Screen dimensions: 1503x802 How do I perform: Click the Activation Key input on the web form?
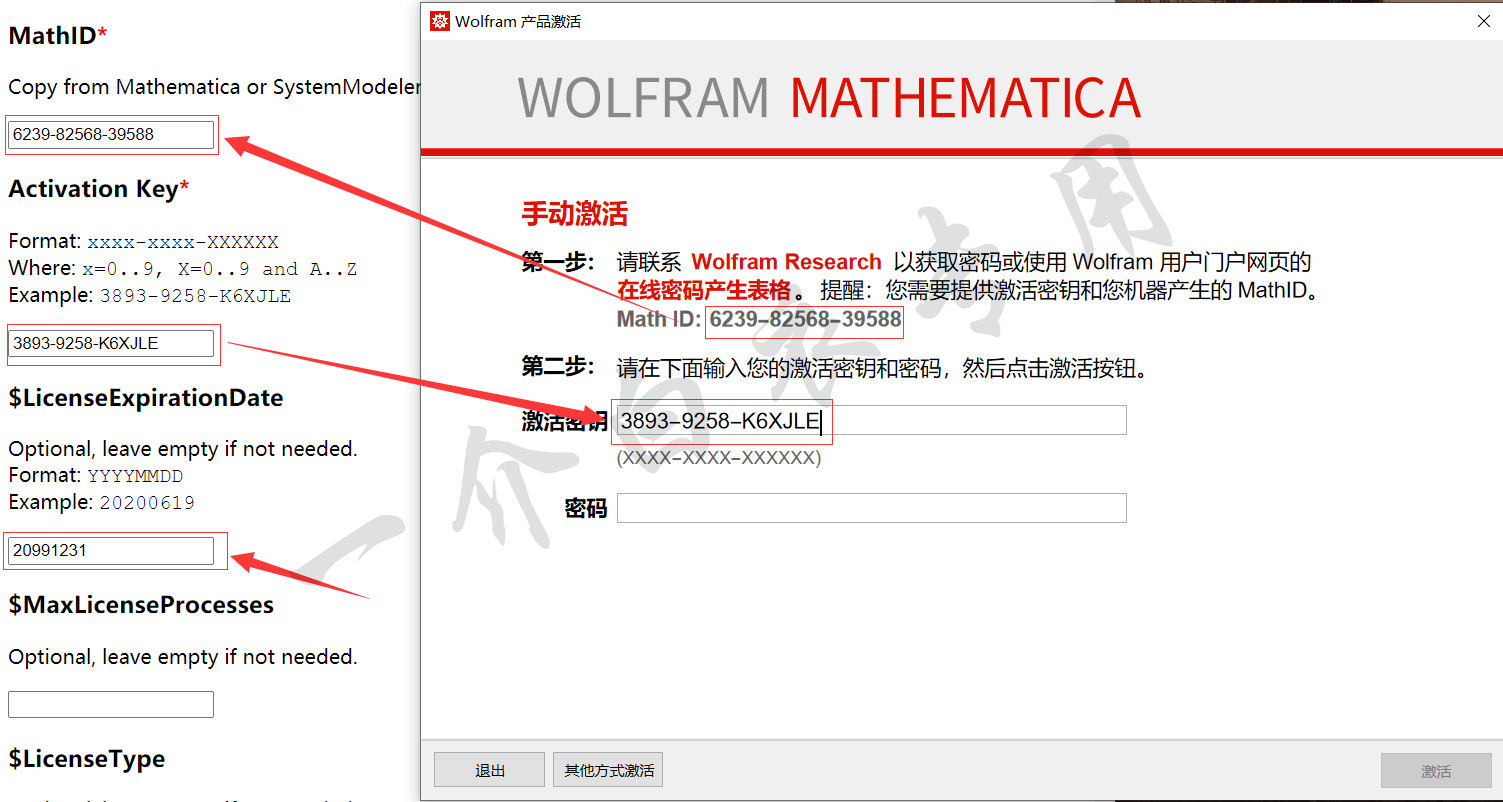click(111, 343)
